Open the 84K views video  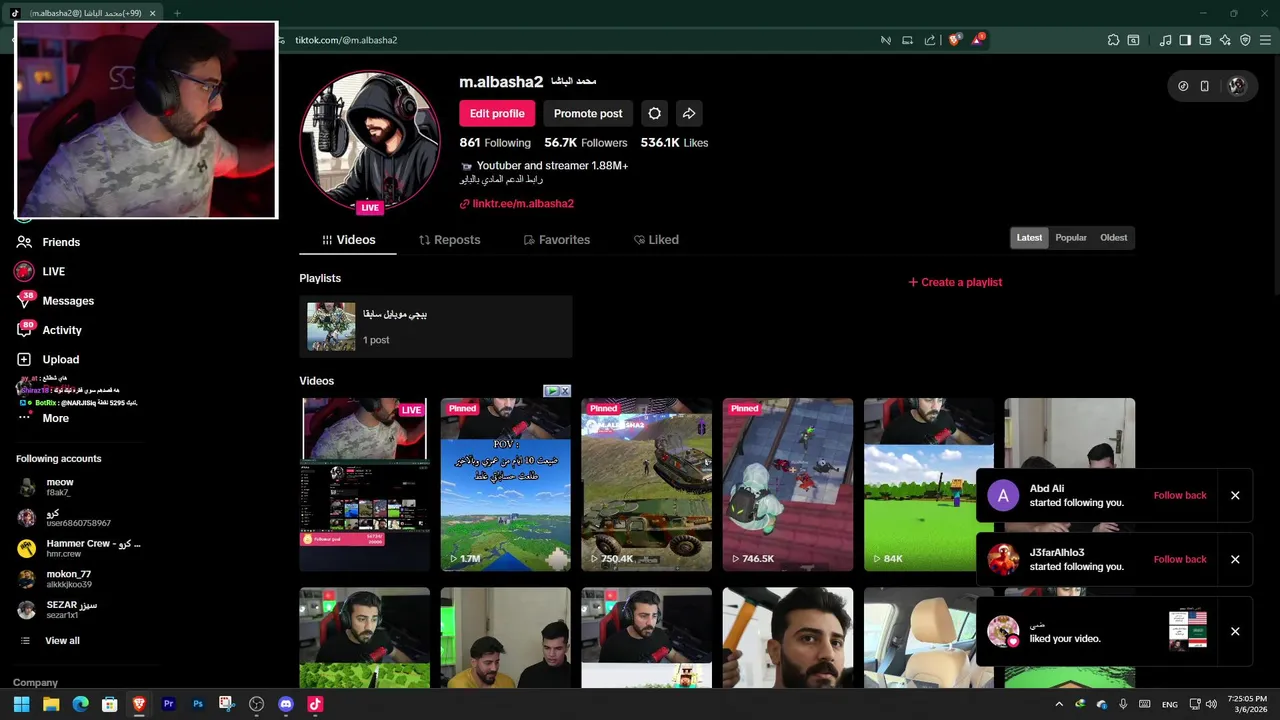(929, 485)
